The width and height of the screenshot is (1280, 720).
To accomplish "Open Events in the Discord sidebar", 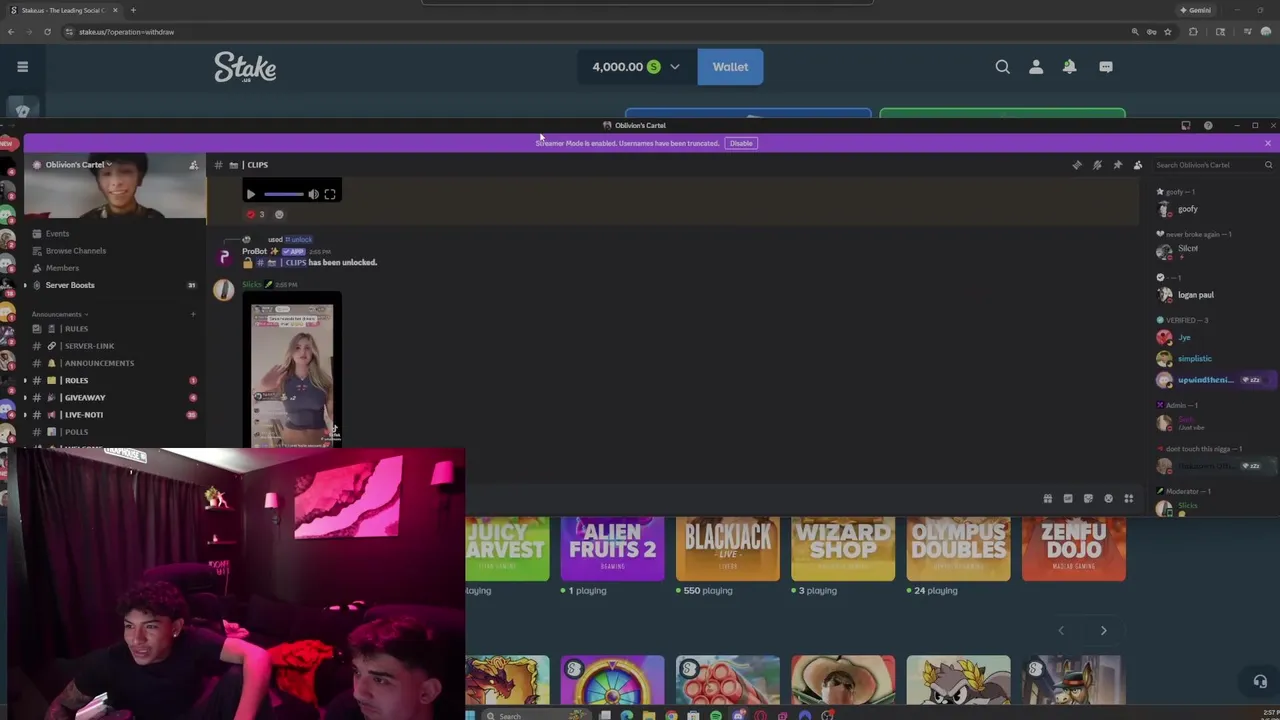I will pos(57,234).
